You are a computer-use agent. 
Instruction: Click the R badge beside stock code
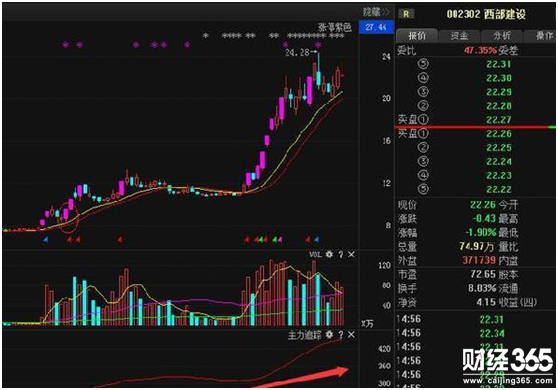[x=406, y=14]
